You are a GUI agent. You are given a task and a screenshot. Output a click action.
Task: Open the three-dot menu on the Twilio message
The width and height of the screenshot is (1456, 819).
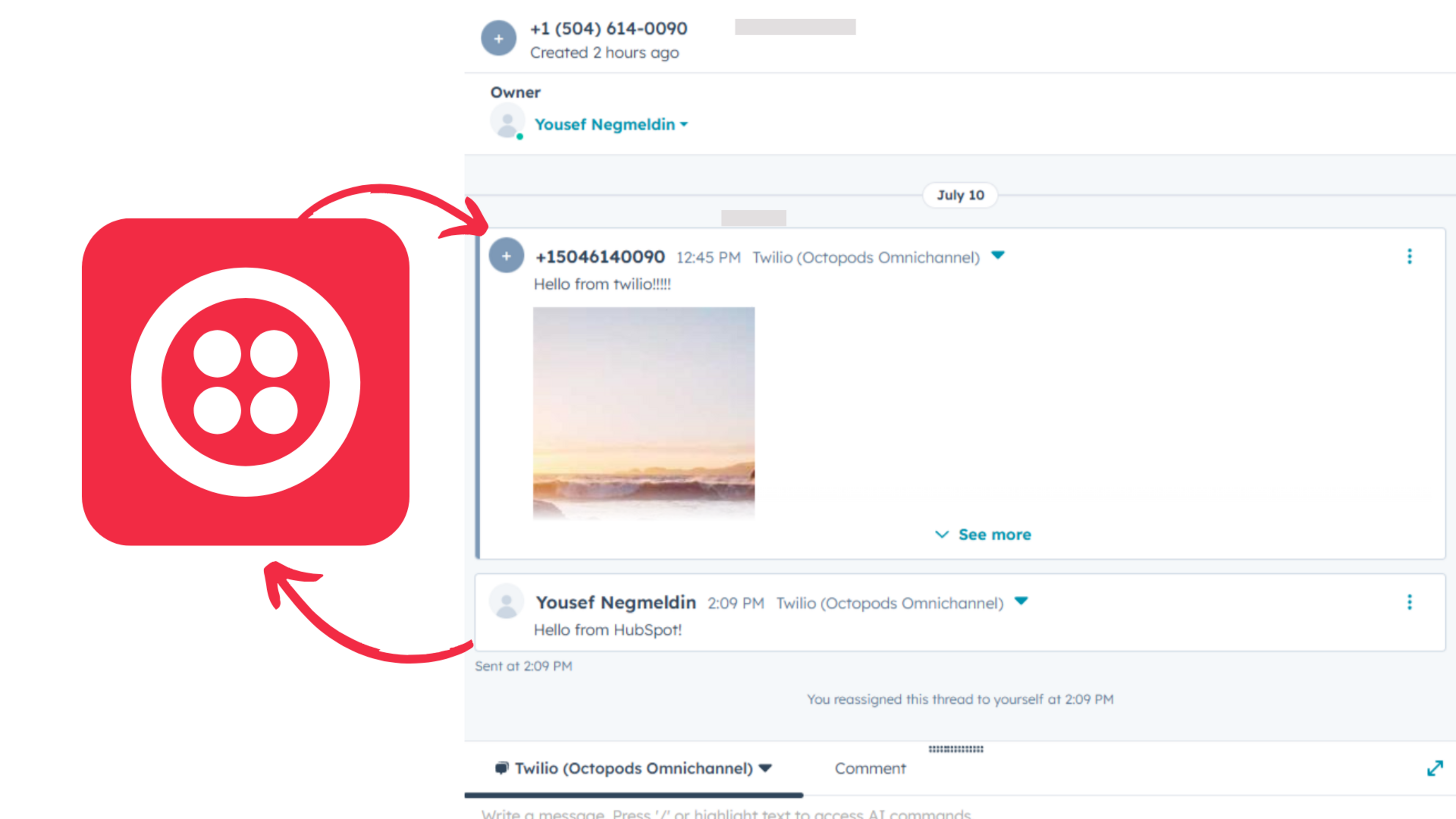pyautogui.click(x=1410, y=257)
